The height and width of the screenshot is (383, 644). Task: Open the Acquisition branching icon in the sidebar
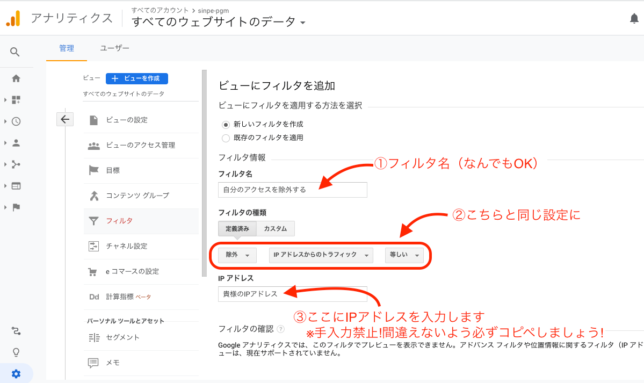click(16, 165)
